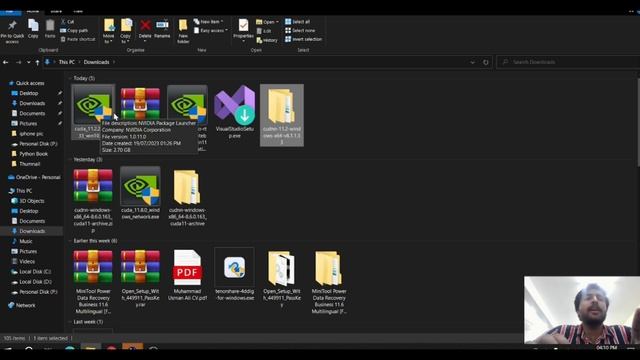Select Music under This PC
The height and width of the screenshot is (360, 640).
point(26,242)
